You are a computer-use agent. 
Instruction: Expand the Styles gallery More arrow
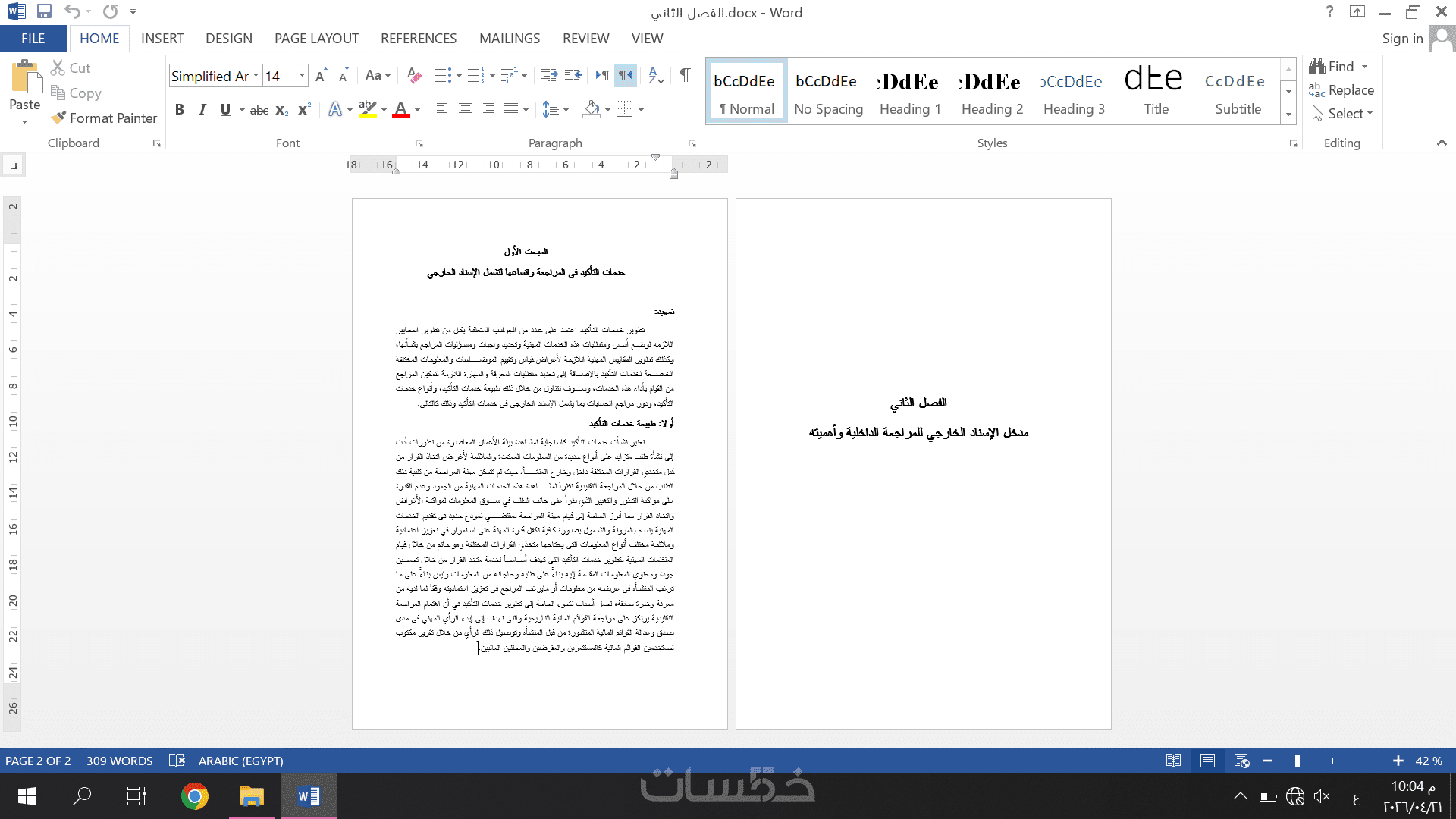click(x=1288, y=114)
